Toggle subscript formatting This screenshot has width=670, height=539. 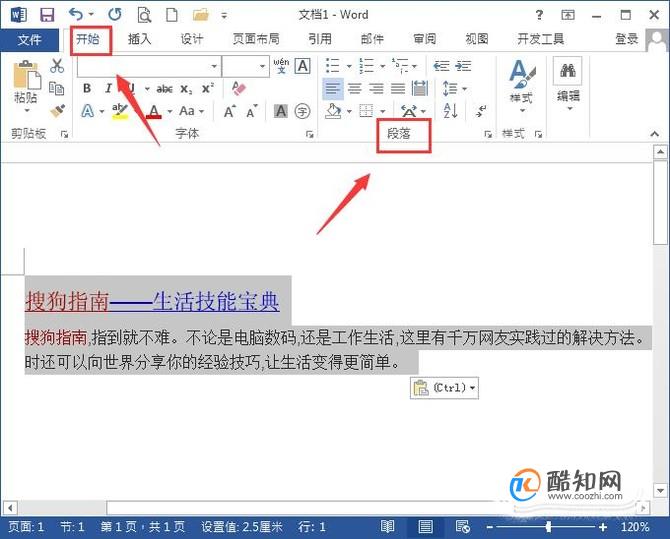(186, 89)
